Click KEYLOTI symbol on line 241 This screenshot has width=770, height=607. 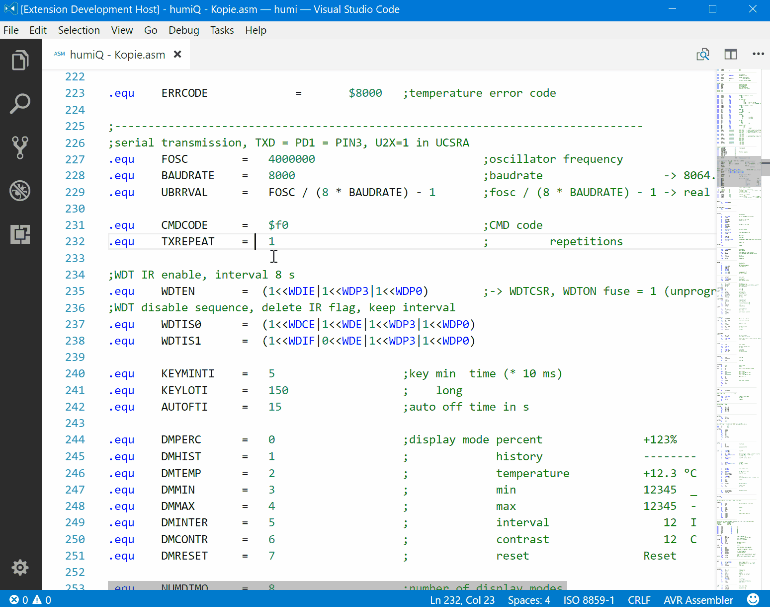click(184, 390)
